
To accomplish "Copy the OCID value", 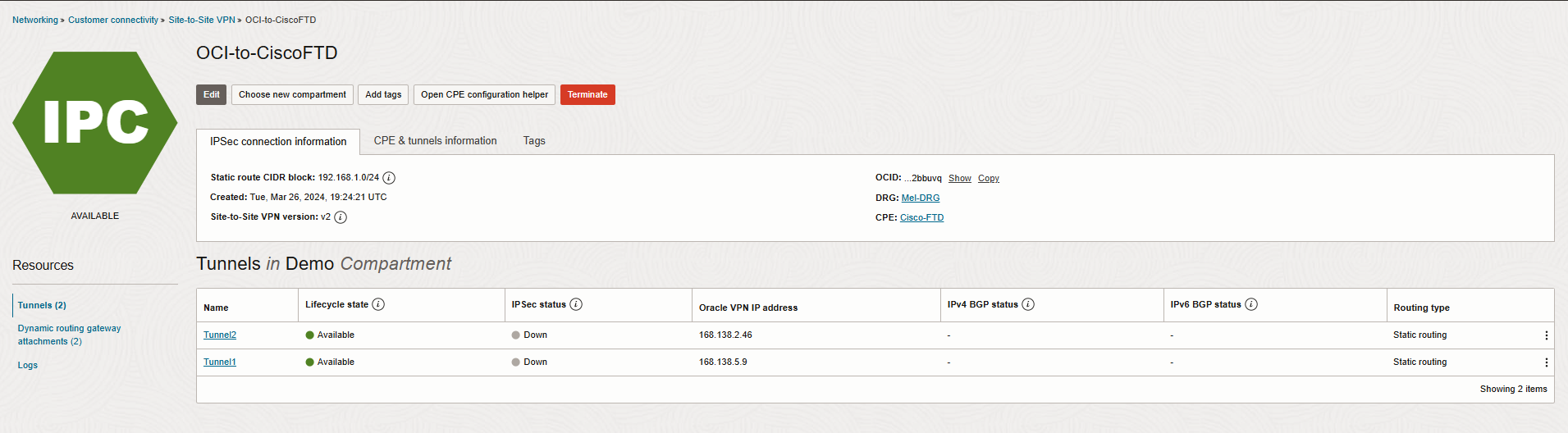I will [x=989, y=179].
